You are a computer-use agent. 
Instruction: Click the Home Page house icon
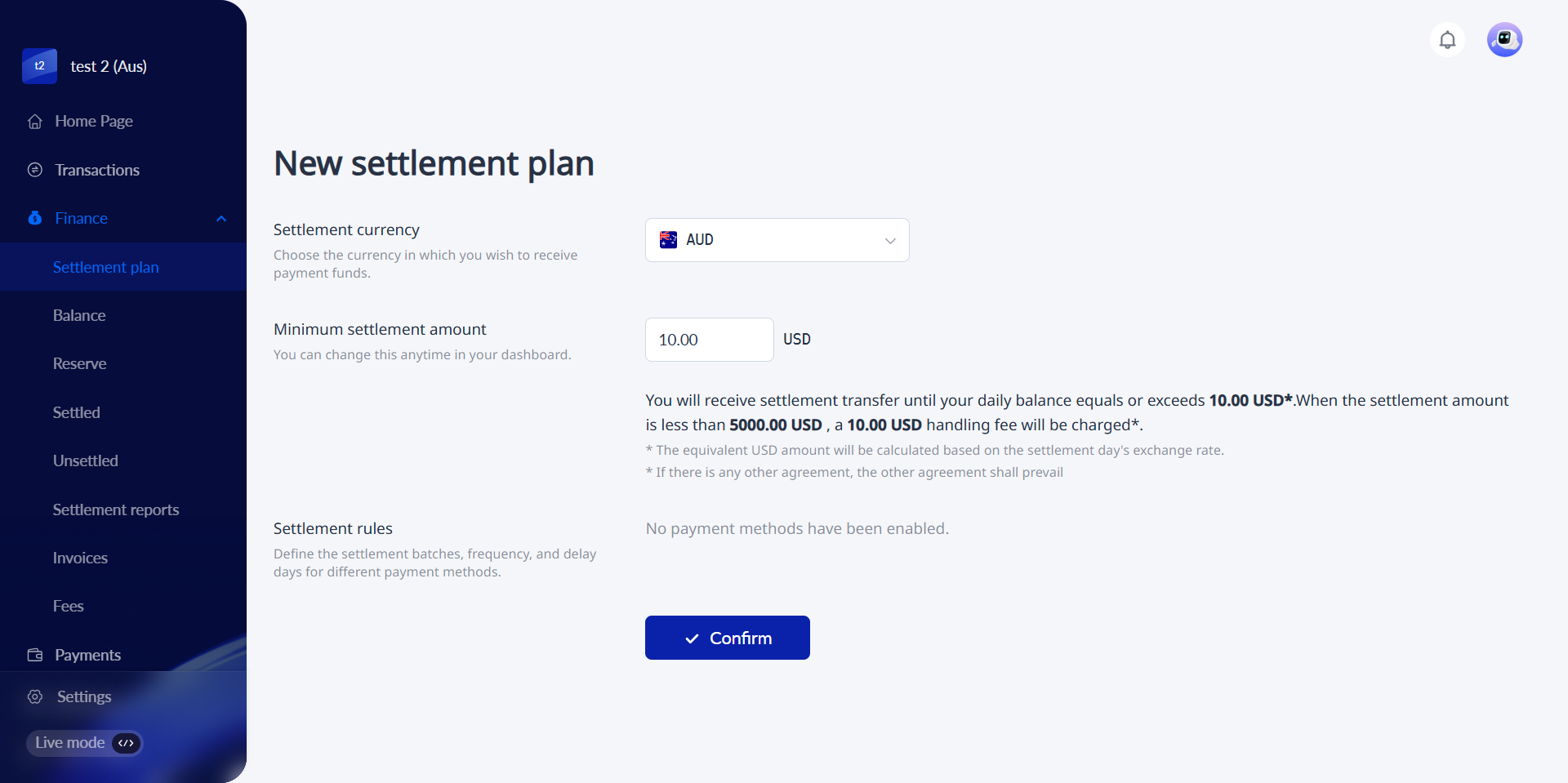point(35,122)
